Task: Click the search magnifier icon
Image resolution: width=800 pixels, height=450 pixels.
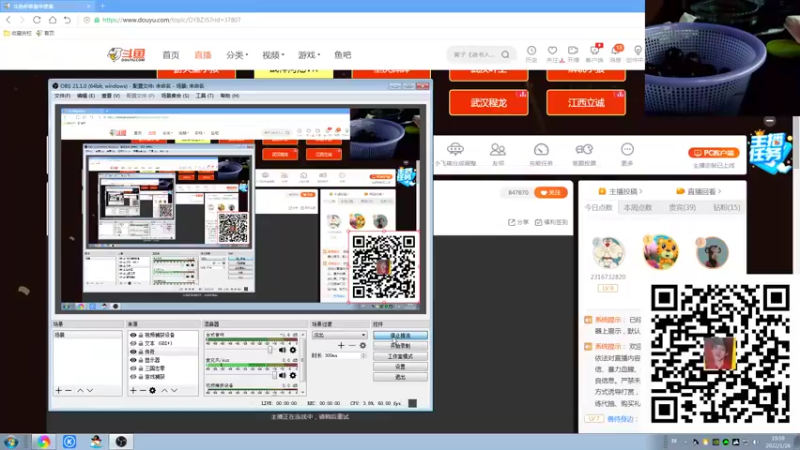Action: [505, 55]
